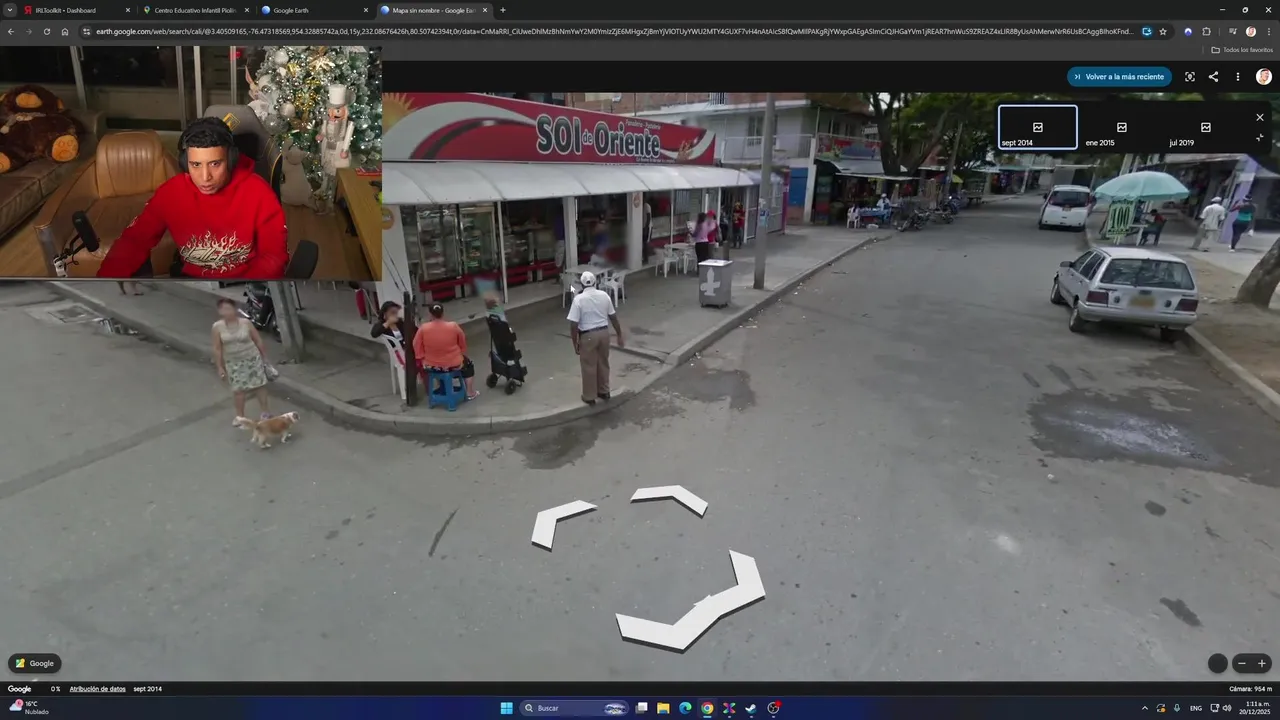This screenshot has height=720, width=1280.
Task: Open Chrome profile avatar in toolbar
Action: (x=1251, y=31)
